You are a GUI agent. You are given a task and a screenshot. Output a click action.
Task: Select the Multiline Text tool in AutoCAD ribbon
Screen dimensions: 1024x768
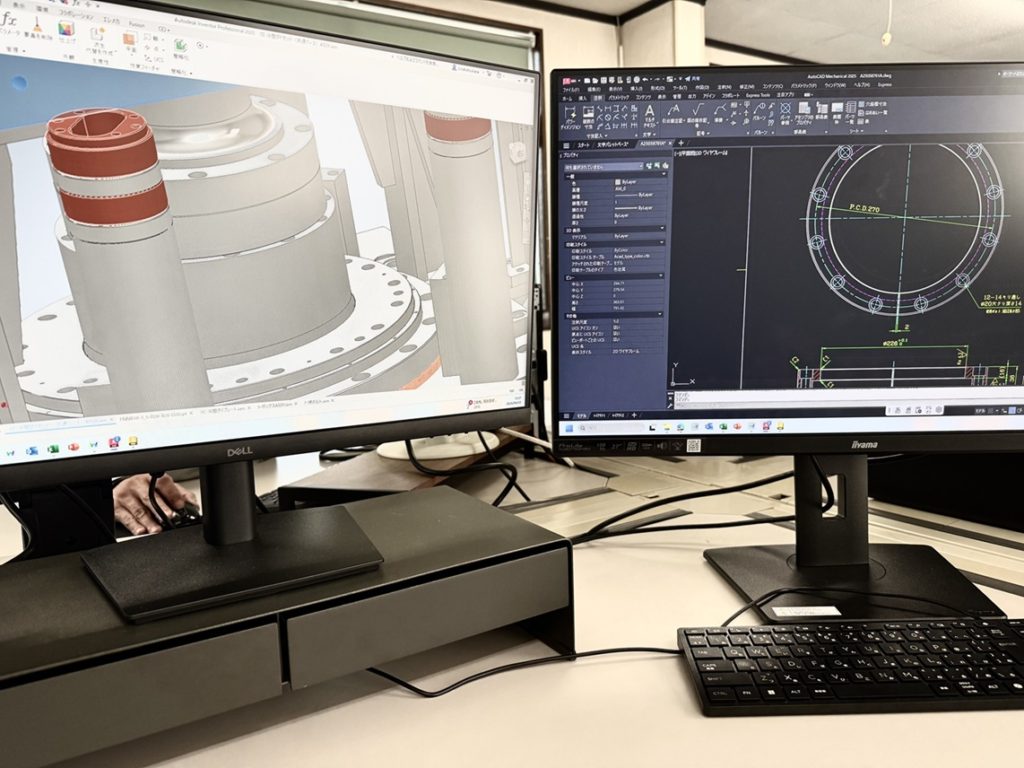[649, 113]
